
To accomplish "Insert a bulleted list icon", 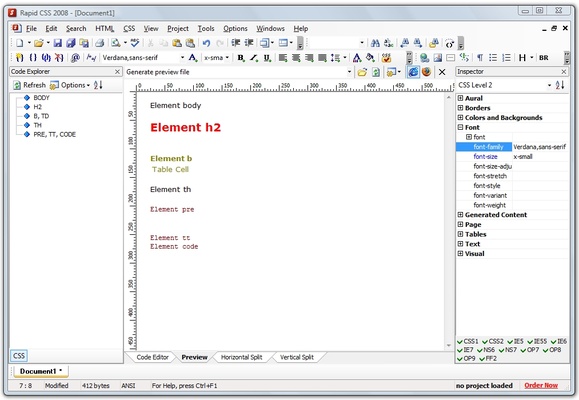I will (x=493, y=58).
